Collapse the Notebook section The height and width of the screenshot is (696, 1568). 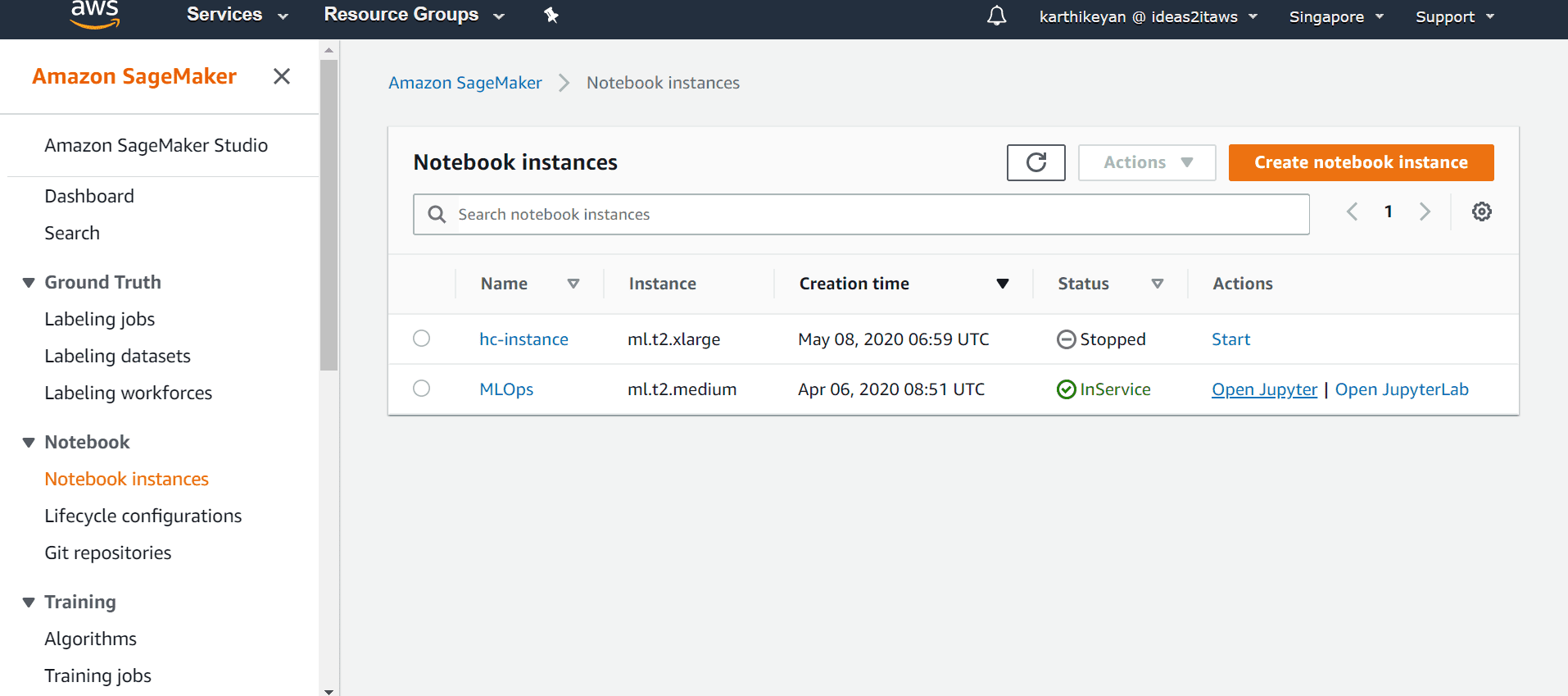(x=29, y=443)
